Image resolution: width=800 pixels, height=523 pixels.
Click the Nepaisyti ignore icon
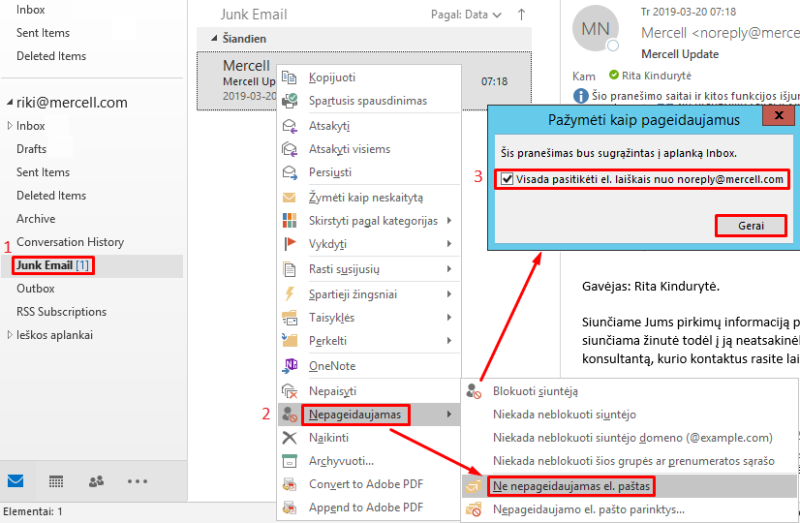(289, 391)
